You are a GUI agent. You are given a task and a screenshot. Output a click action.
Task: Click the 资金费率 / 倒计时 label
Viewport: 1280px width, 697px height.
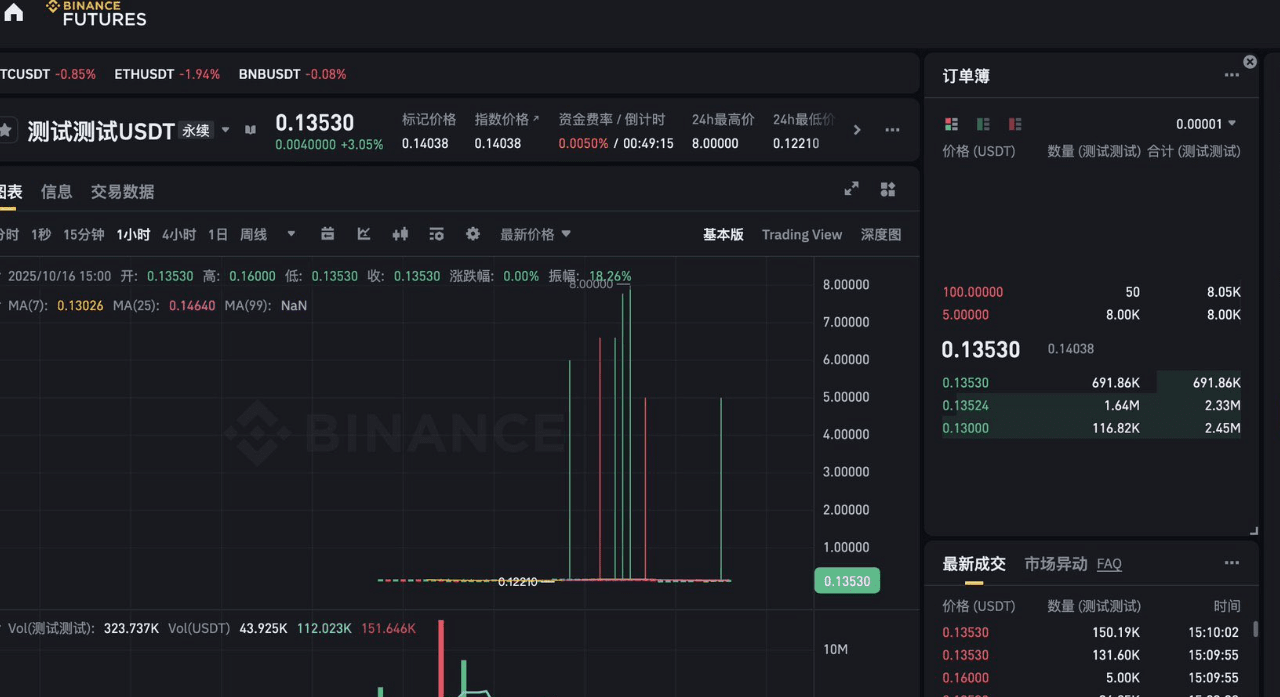point(612,119)
